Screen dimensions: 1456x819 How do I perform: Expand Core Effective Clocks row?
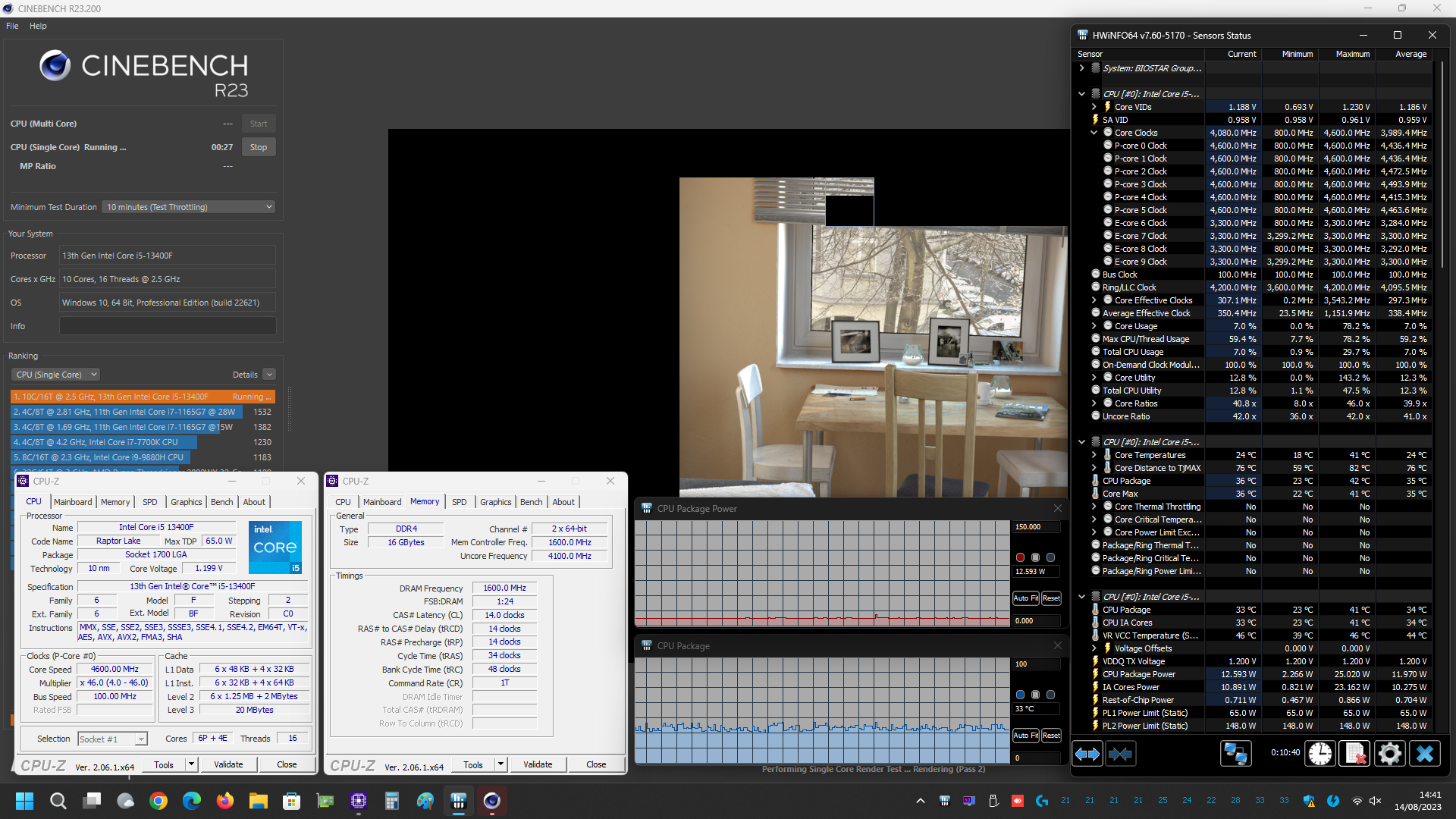(x=1094, y=300)
